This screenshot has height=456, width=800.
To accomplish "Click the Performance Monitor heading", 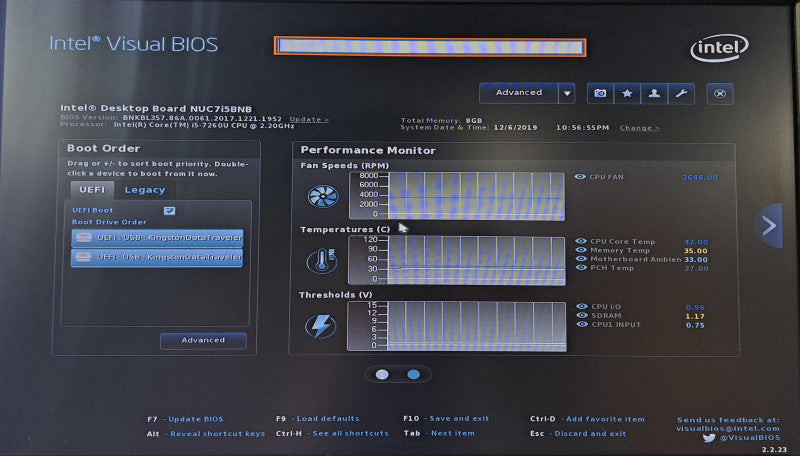I will coord(368,150).
